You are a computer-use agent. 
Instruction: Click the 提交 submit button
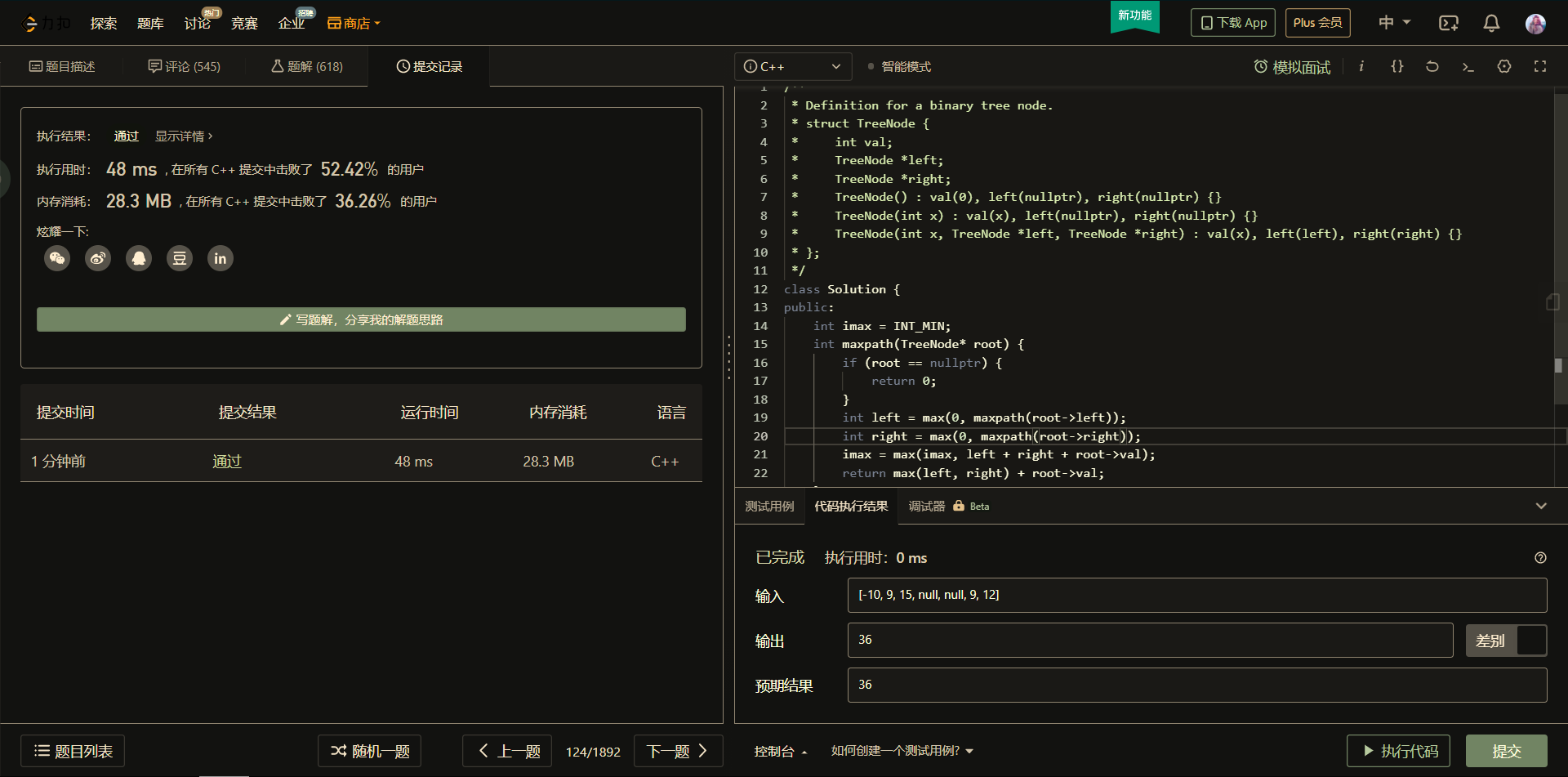tap(1506, 751)
